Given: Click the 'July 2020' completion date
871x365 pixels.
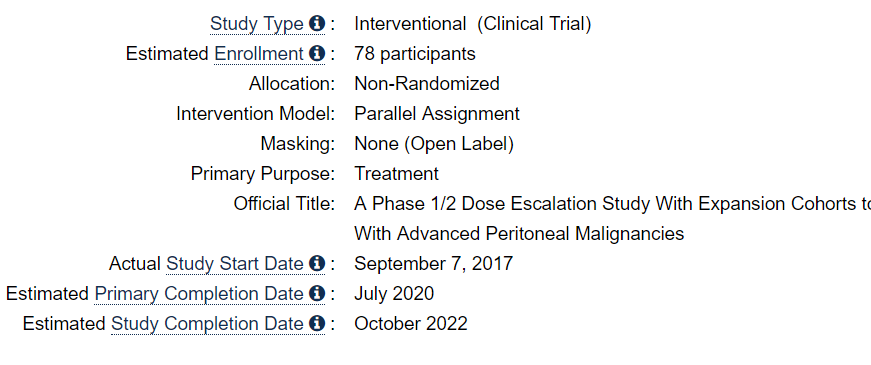Looking at the screenshot, I should click(394, 293).
